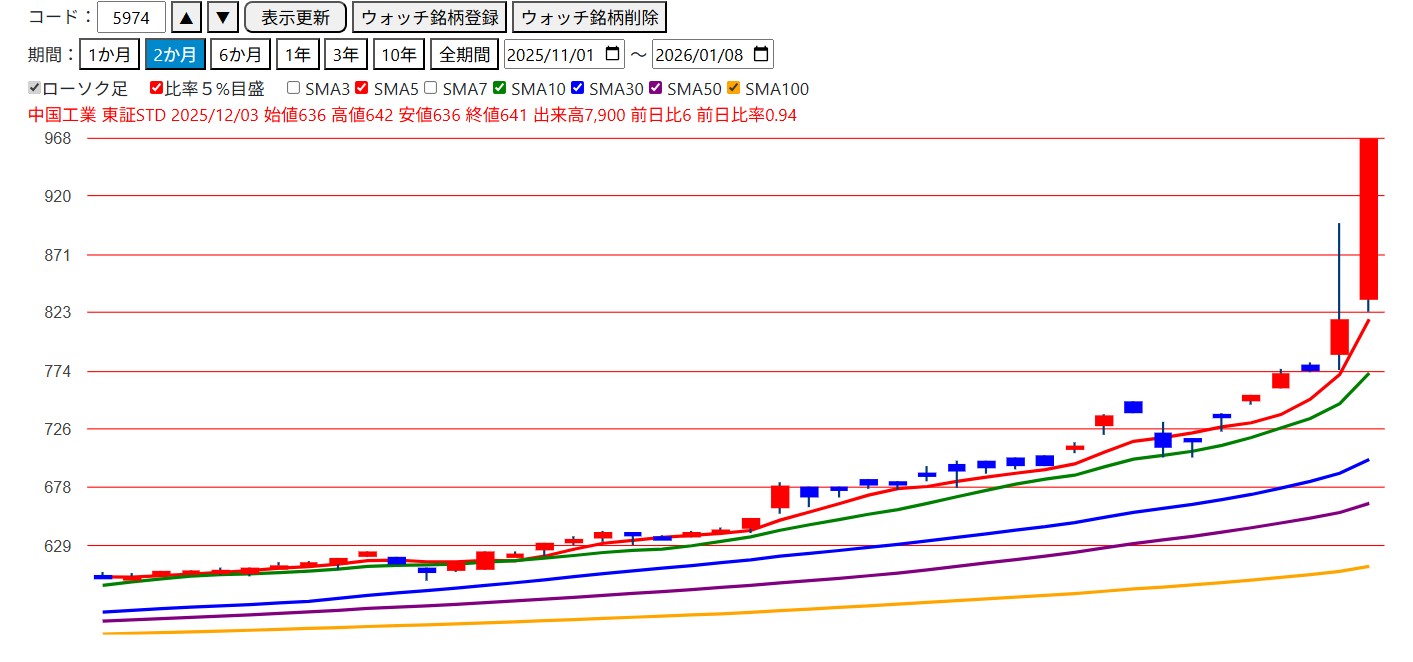Click the start date field 2025/11/01
1413x662 pixels.
click(x=565, y=54)
